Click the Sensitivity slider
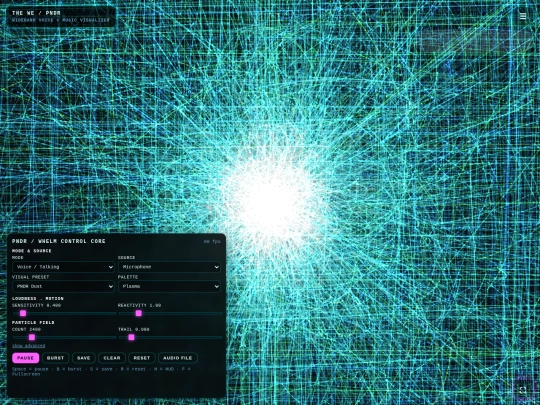This screenshot has height=405, width=540. coord(64,313)
